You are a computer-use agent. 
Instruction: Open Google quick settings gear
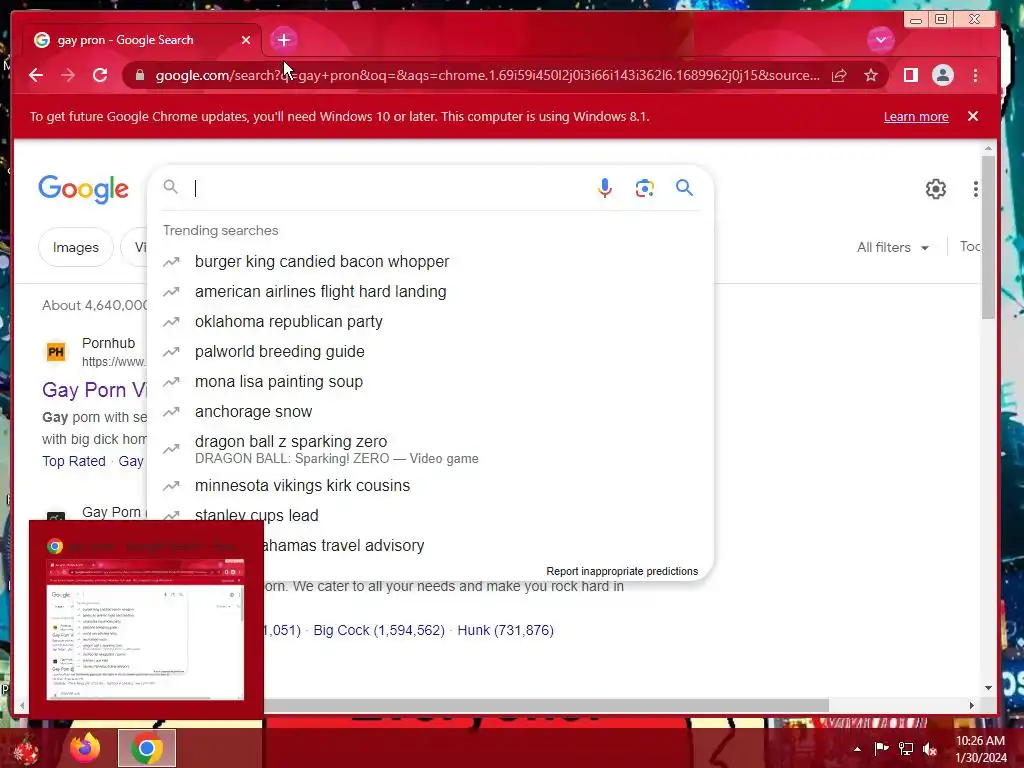tap(935, 189)
